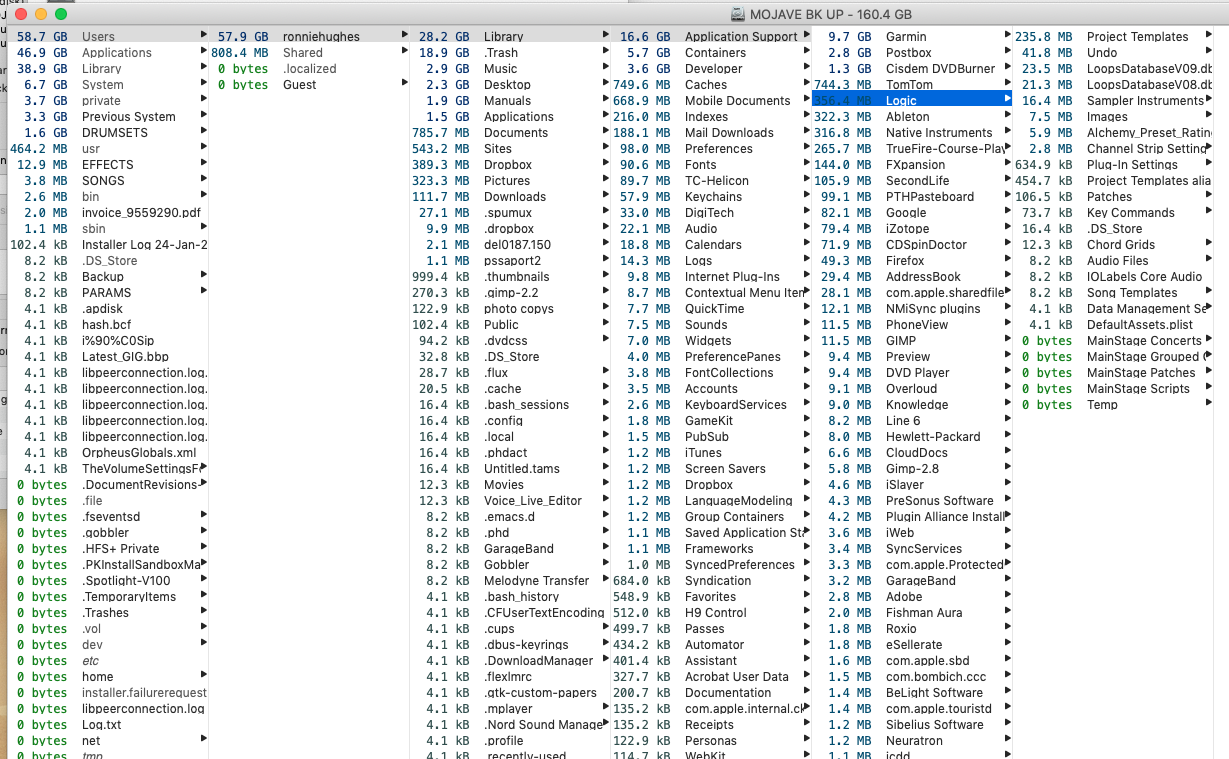Select the Guest folder row
The width and height of the screenshot is (1229, 759).
tap(310, 85)
